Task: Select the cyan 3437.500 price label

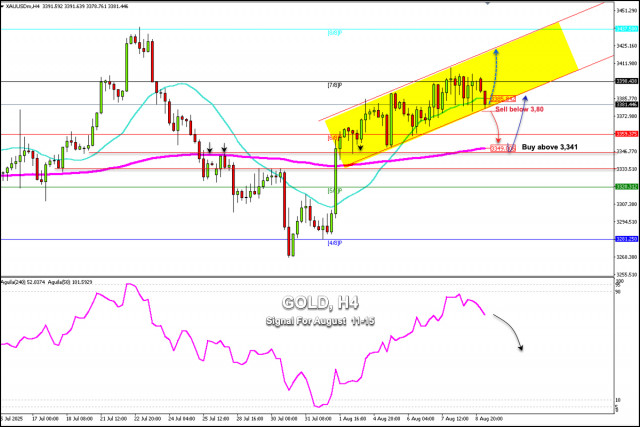Action: [627, 29]
